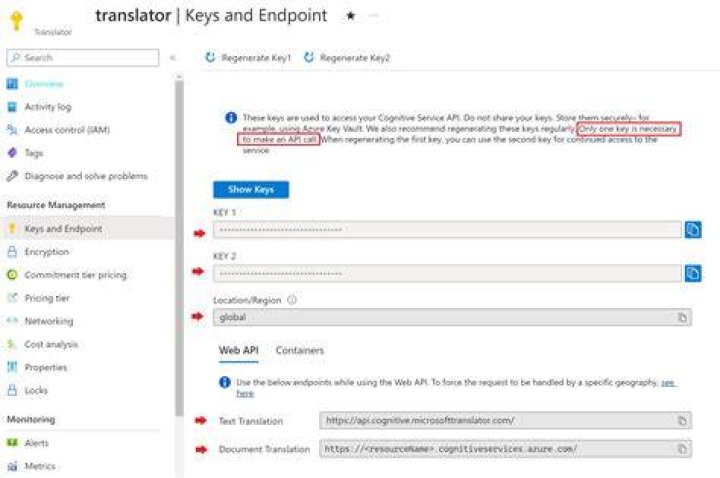This screenshot has width=720, height=478.
Task: Favorite the resource with the star icon
Action: tap(351, 16)
